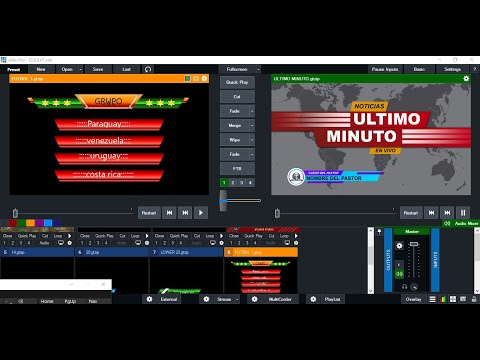
Task: Click input 8 FUTBOL thumbnail
Action: 261,275
